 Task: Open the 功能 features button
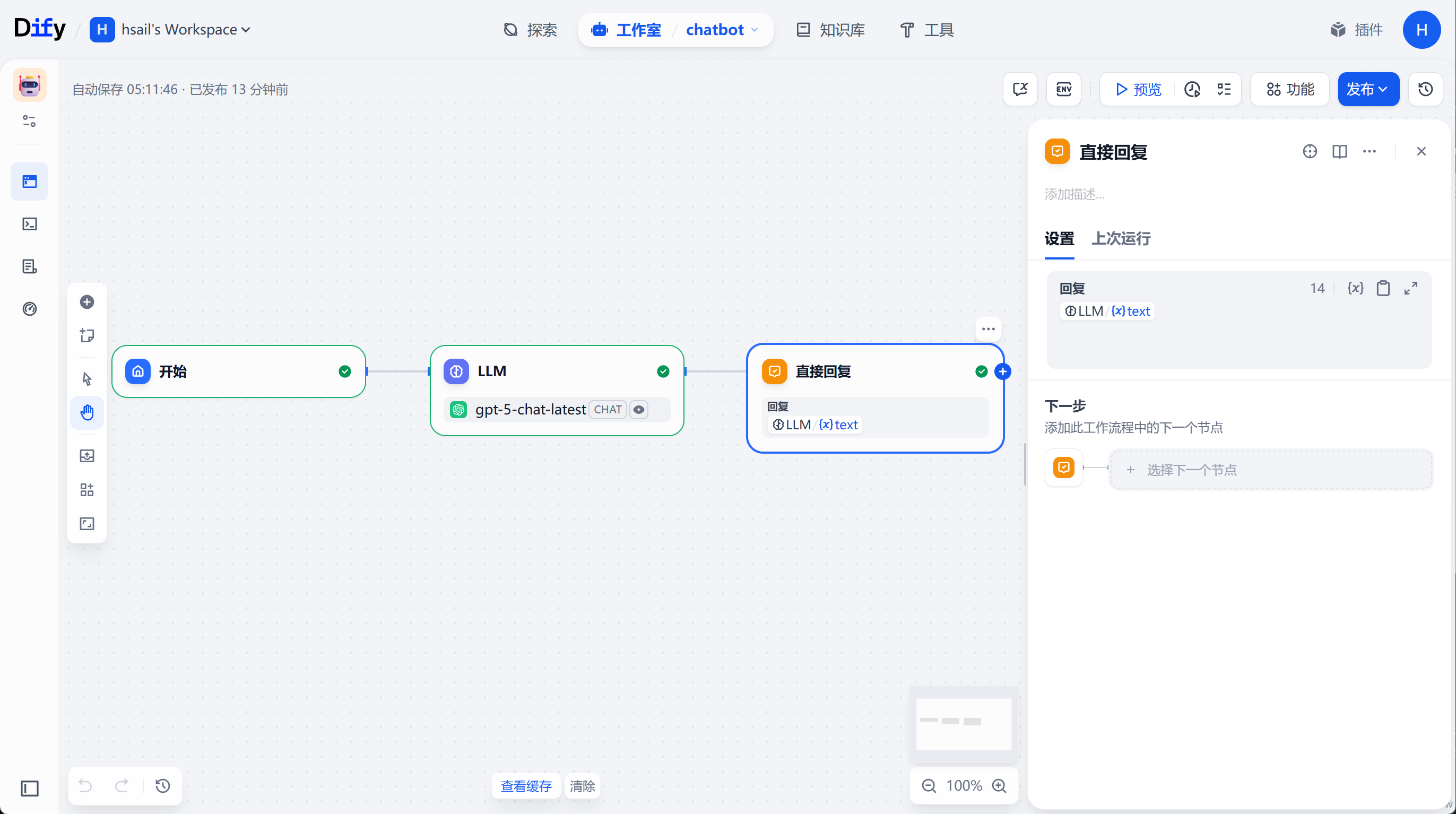click(1290, 89)
